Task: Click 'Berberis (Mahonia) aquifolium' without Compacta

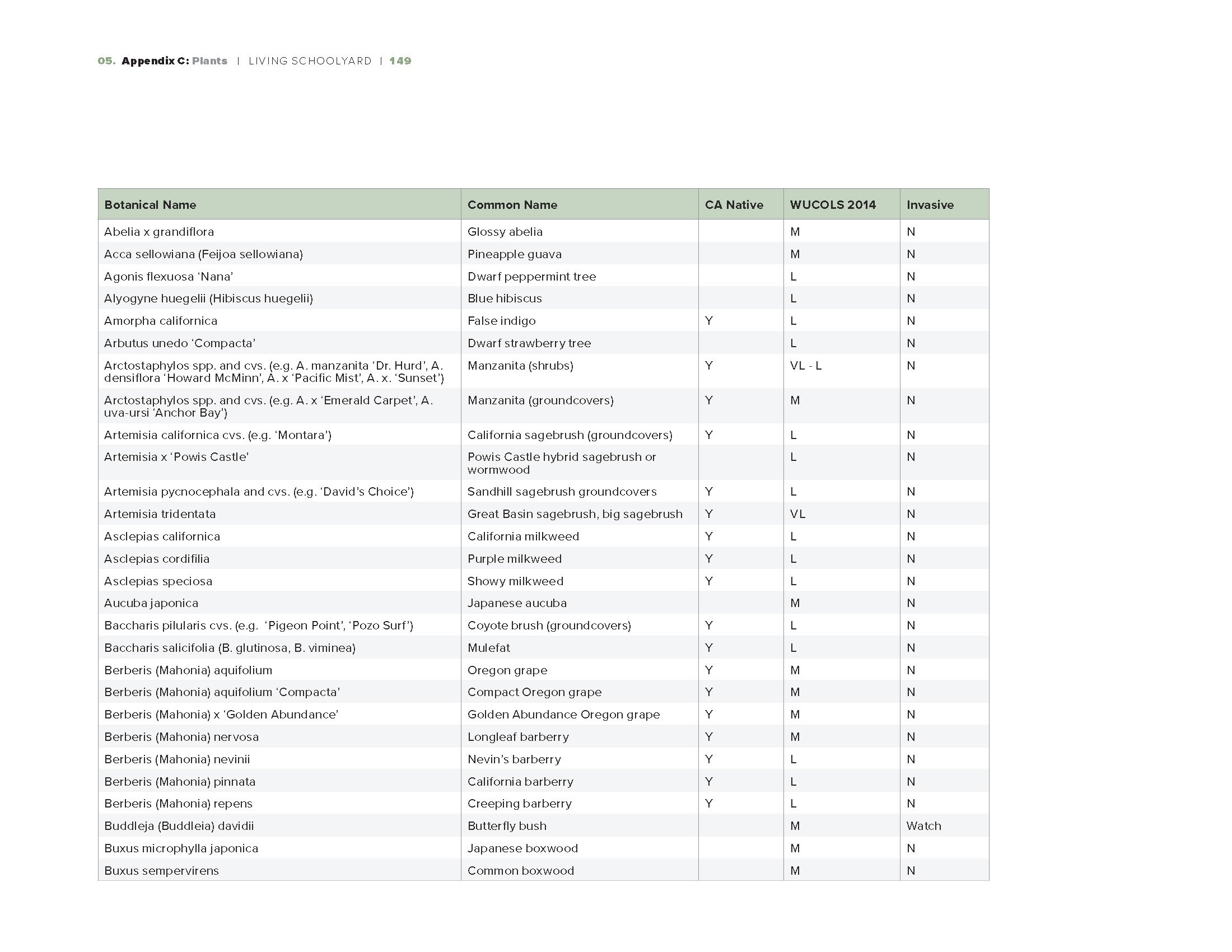Action: 188,670
